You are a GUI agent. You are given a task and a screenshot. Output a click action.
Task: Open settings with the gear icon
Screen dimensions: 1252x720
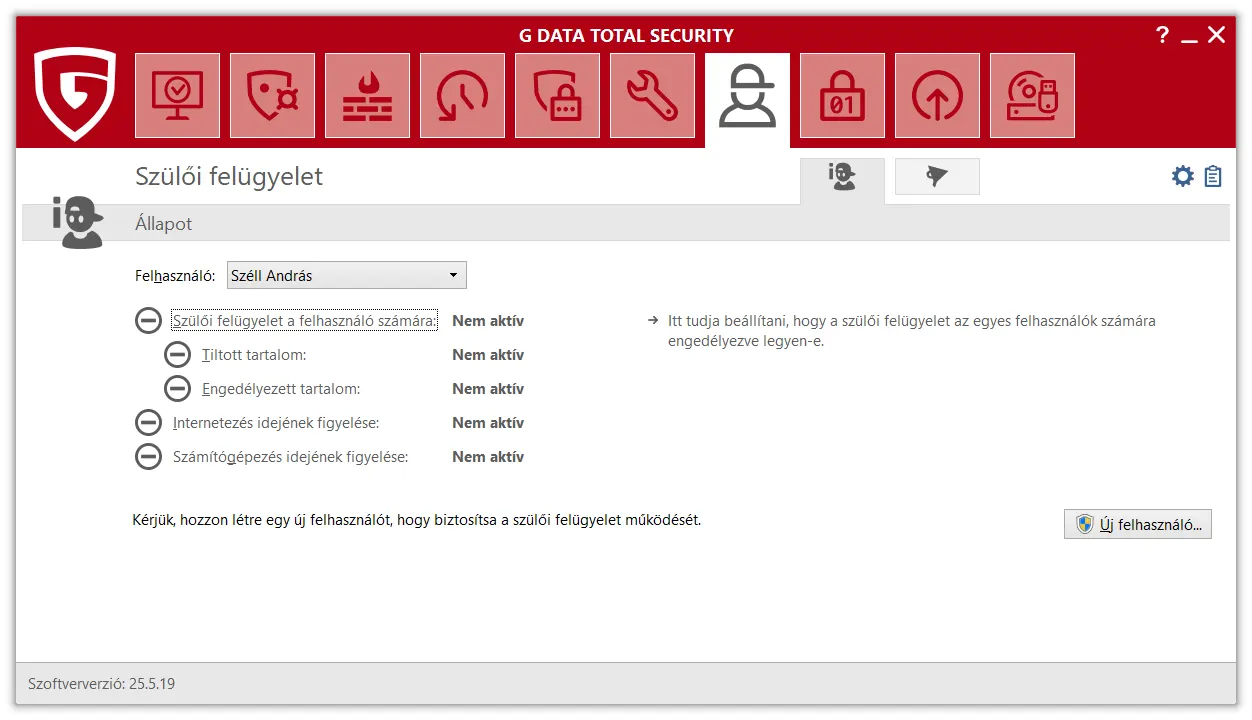[x=1183, y=177]
